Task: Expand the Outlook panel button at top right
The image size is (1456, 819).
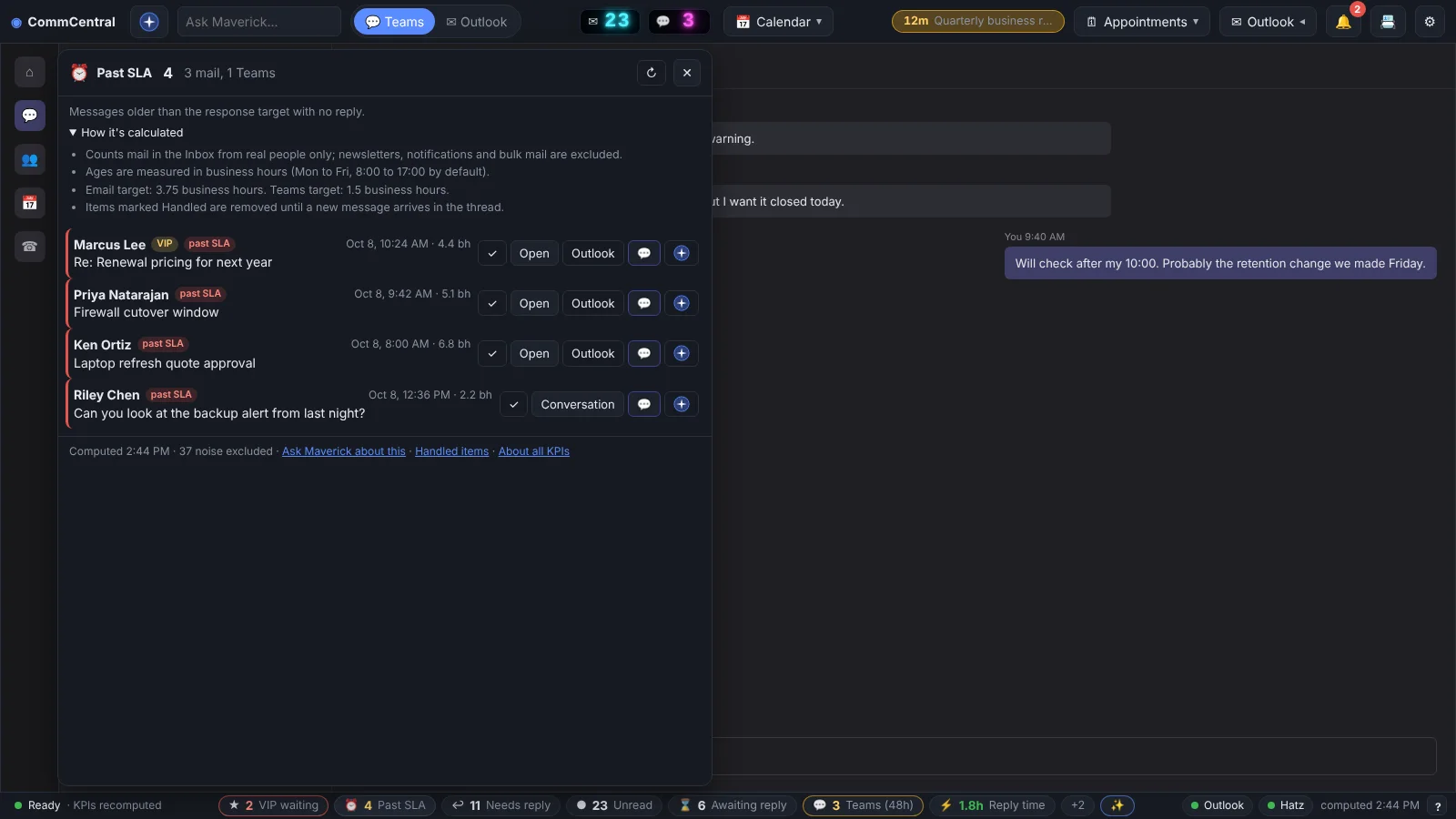Action: coord(1268,22)
